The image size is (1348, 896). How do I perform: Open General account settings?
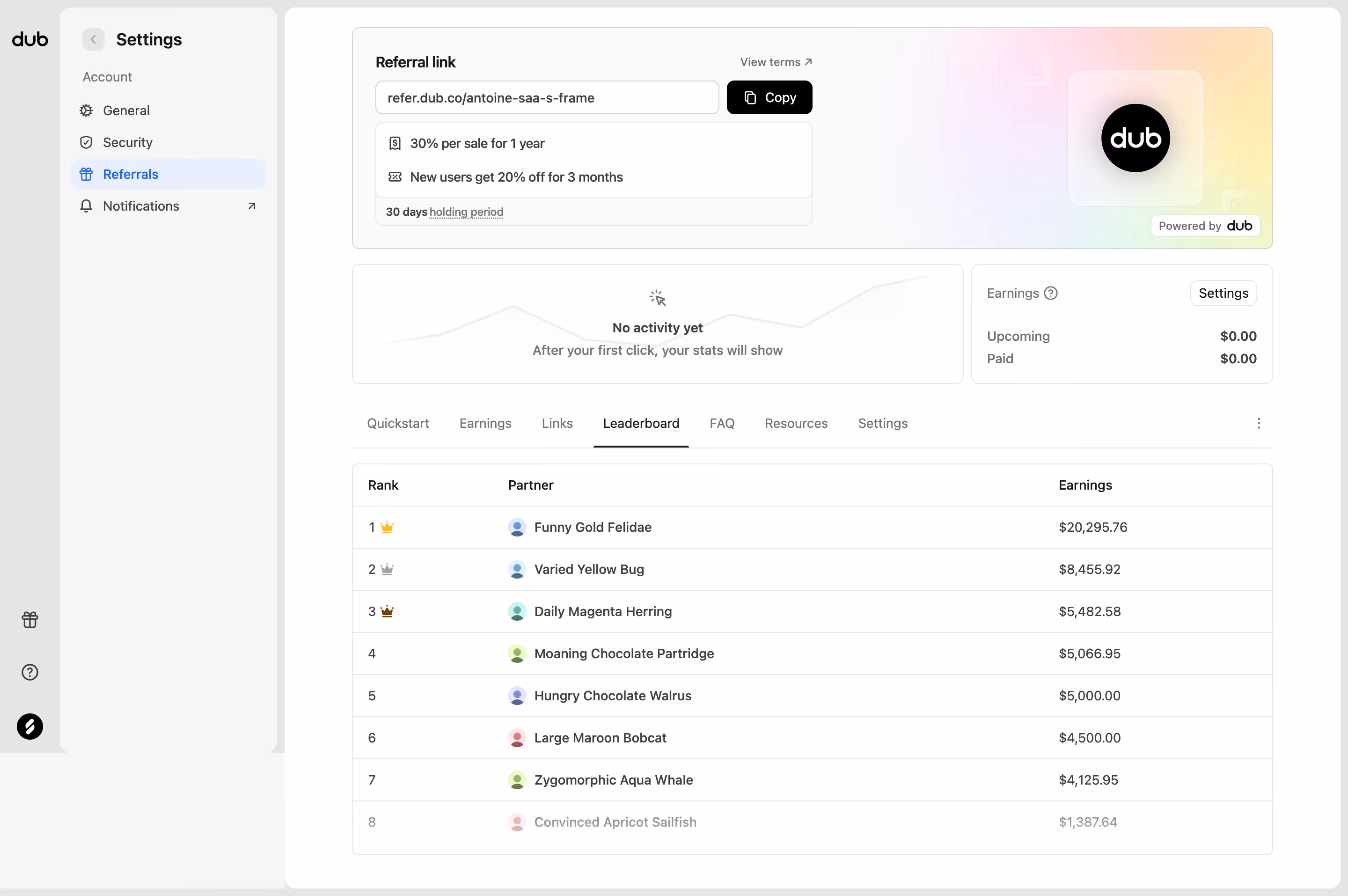(x=168, y=110)
